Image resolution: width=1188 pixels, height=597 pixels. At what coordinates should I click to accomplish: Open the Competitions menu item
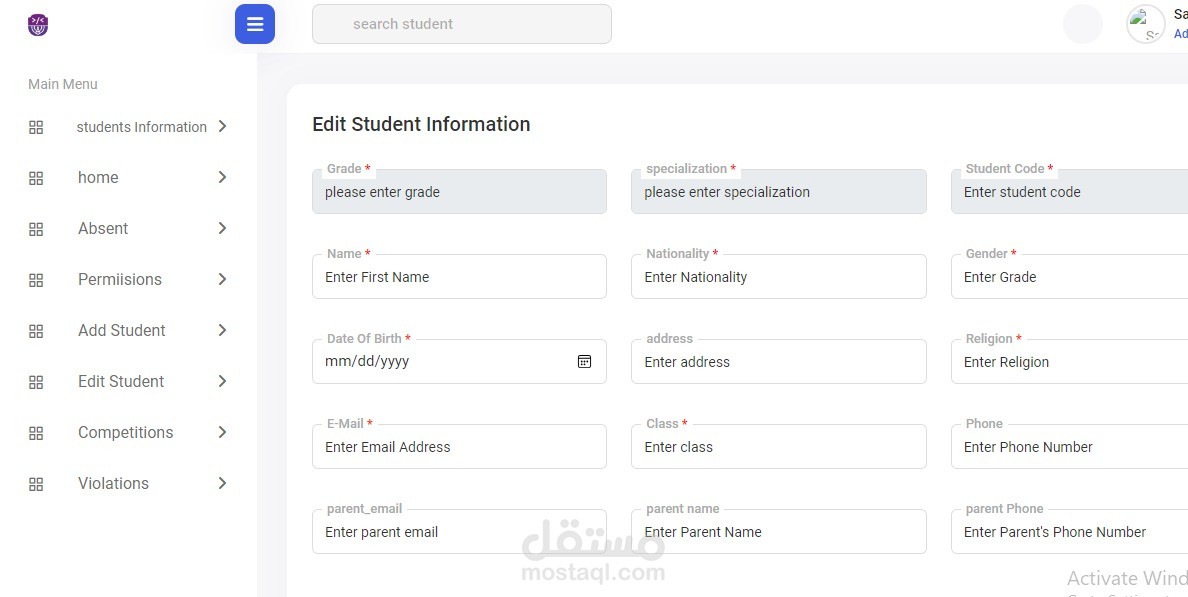tap(125, 432)
